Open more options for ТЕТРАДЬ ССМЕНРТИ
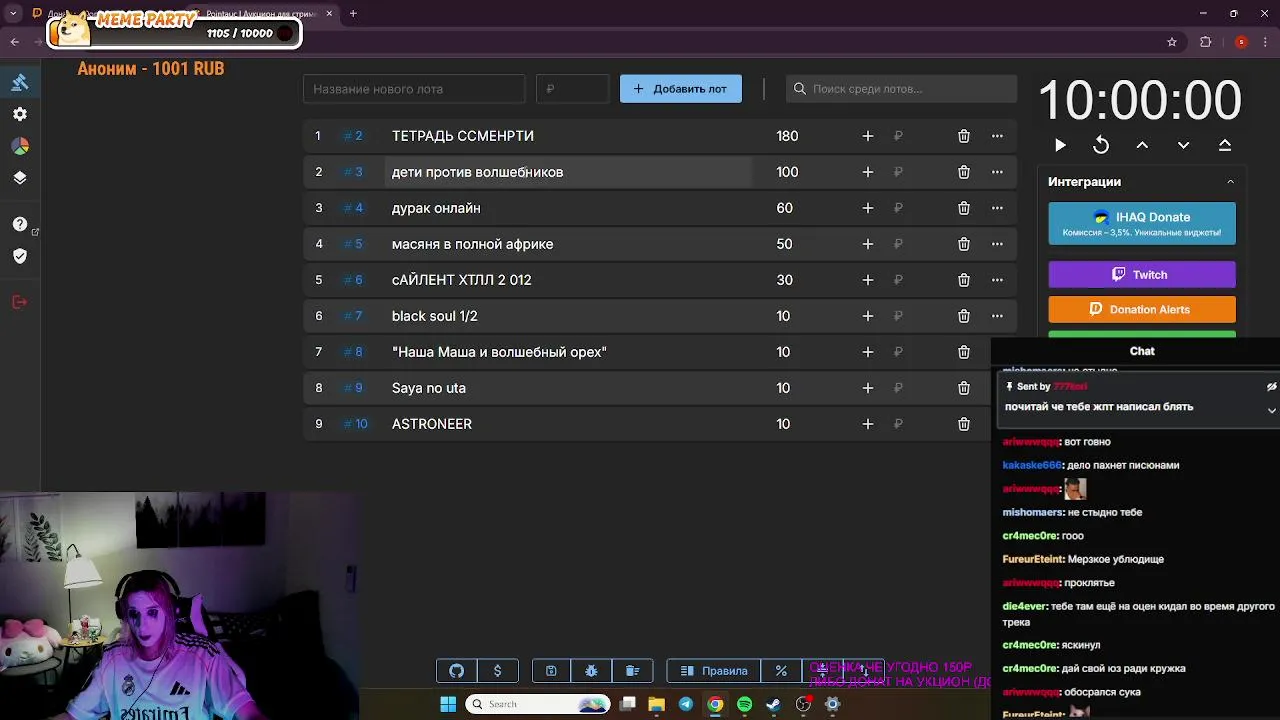This screenshot has height=720, width=1280. tap(997, 136)
